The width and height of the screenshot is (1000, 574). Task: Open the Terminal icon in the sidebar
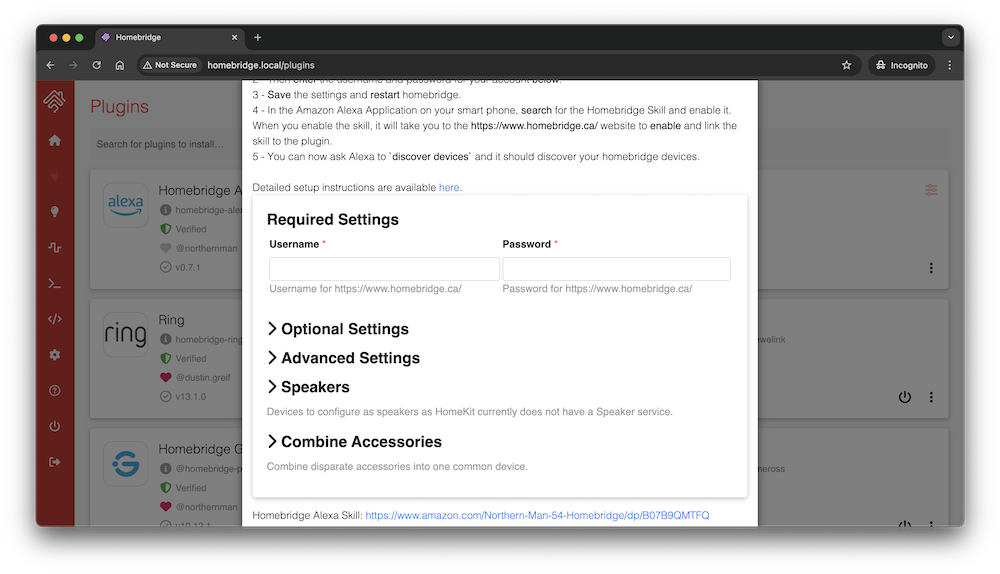point(55,284)
